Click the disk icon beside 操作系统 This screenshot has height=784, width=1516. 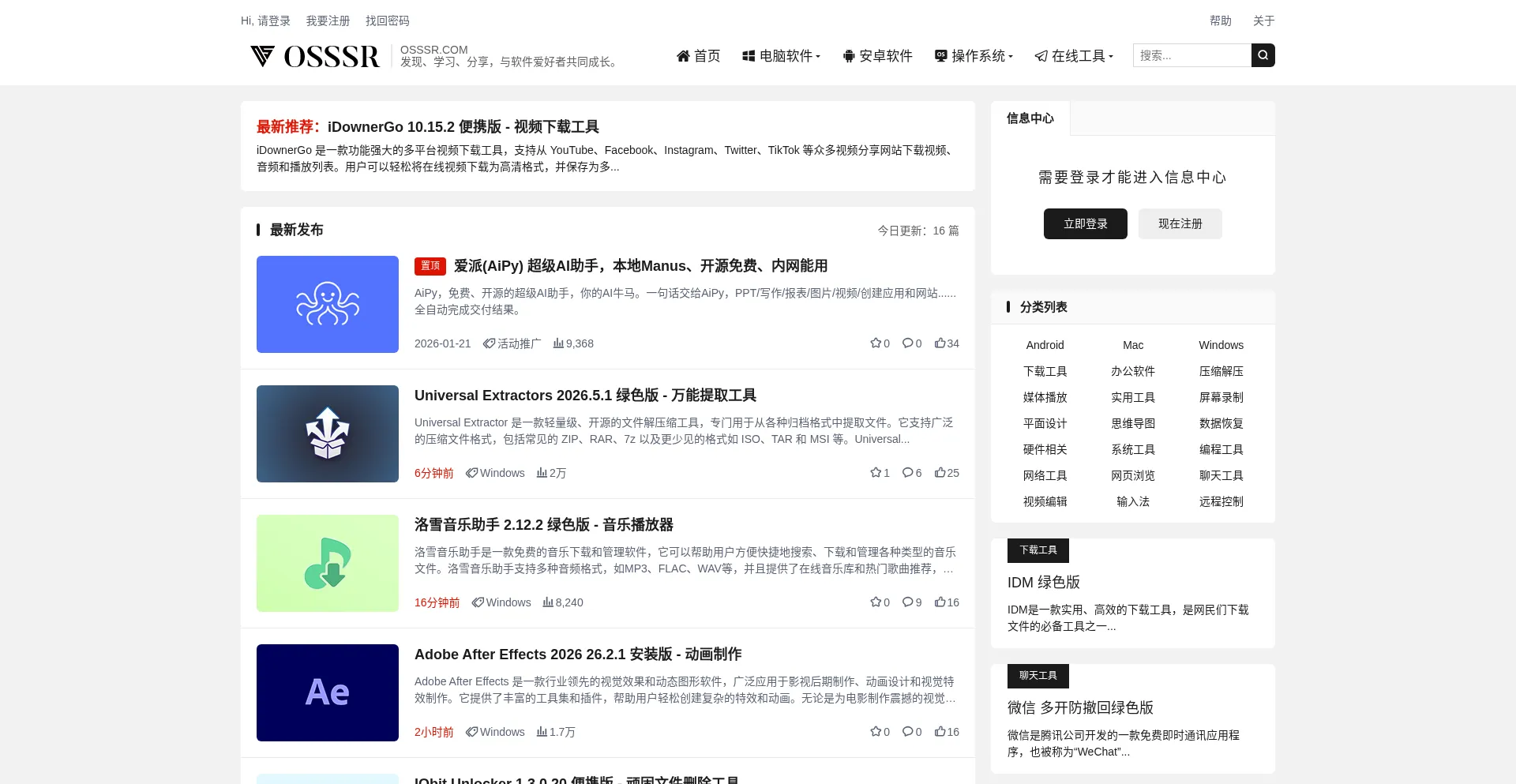[940, 56]
